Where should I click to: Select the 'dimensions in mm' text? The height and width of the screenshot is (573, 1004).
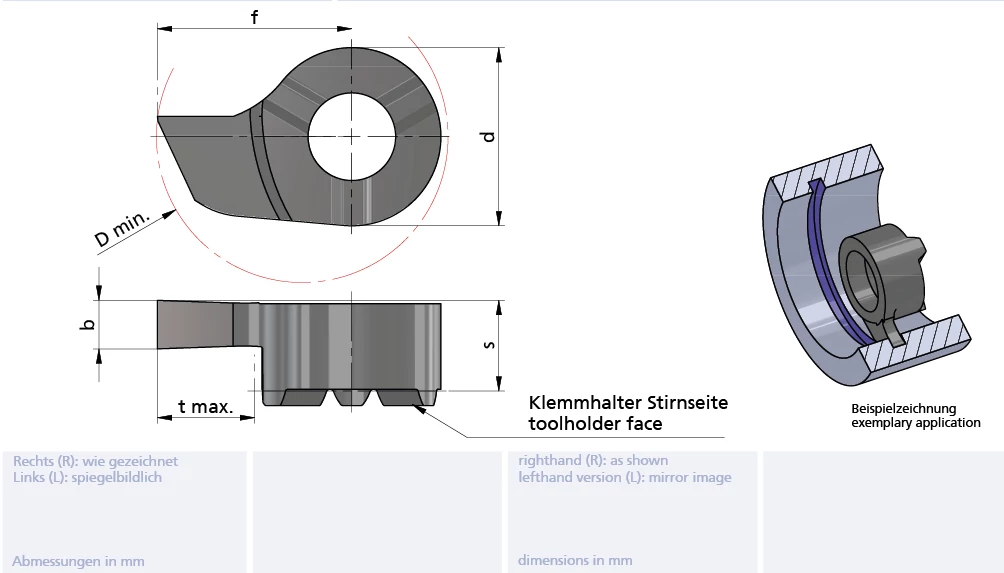(575, 561)
